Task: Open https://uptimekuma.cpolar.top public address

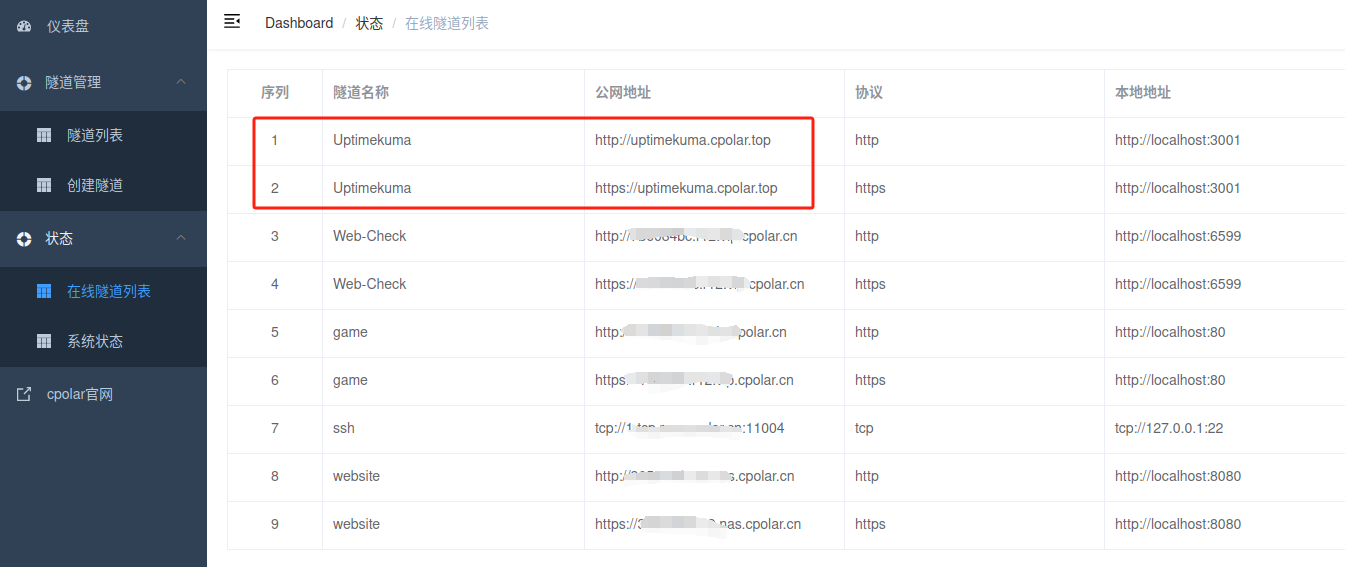Action: coord(685,188)
